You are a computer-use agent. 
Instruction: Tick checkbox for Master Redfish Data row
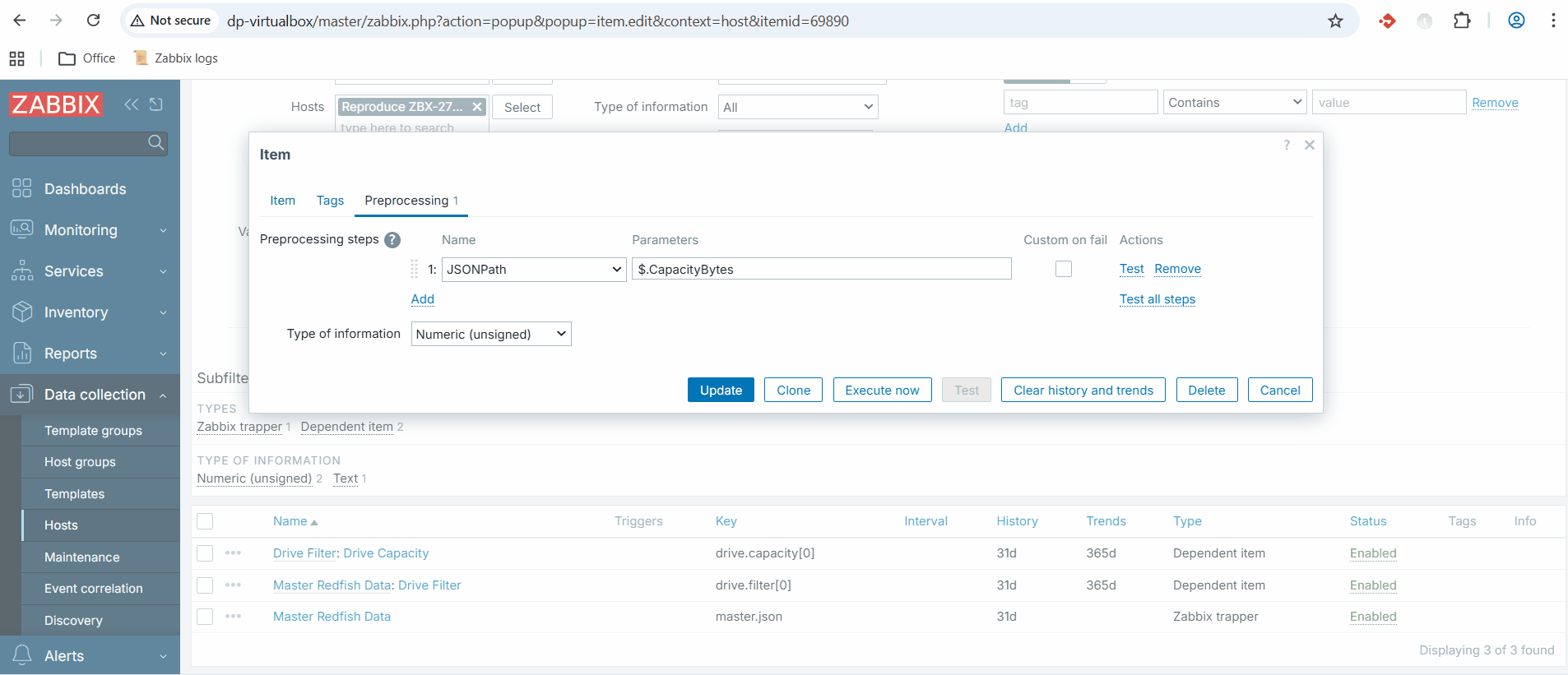coord(206,617)
